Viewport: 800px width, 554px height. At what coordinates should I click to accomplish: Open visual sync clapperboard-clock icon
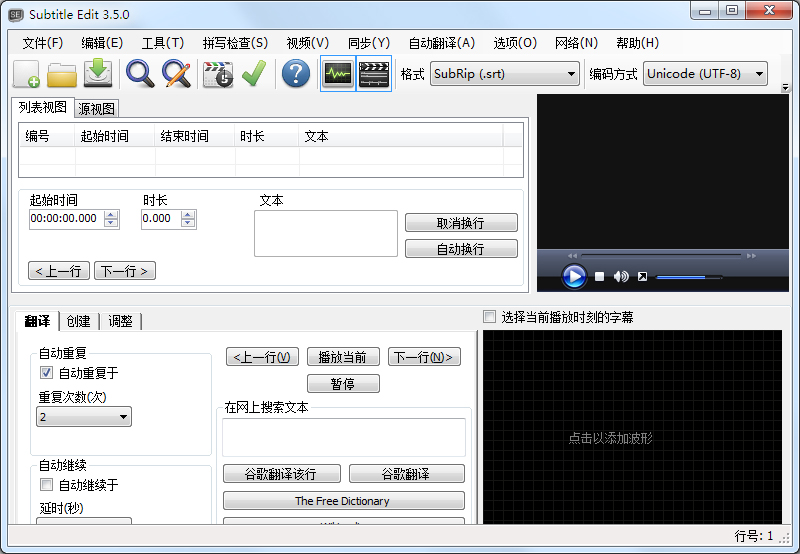218,74
